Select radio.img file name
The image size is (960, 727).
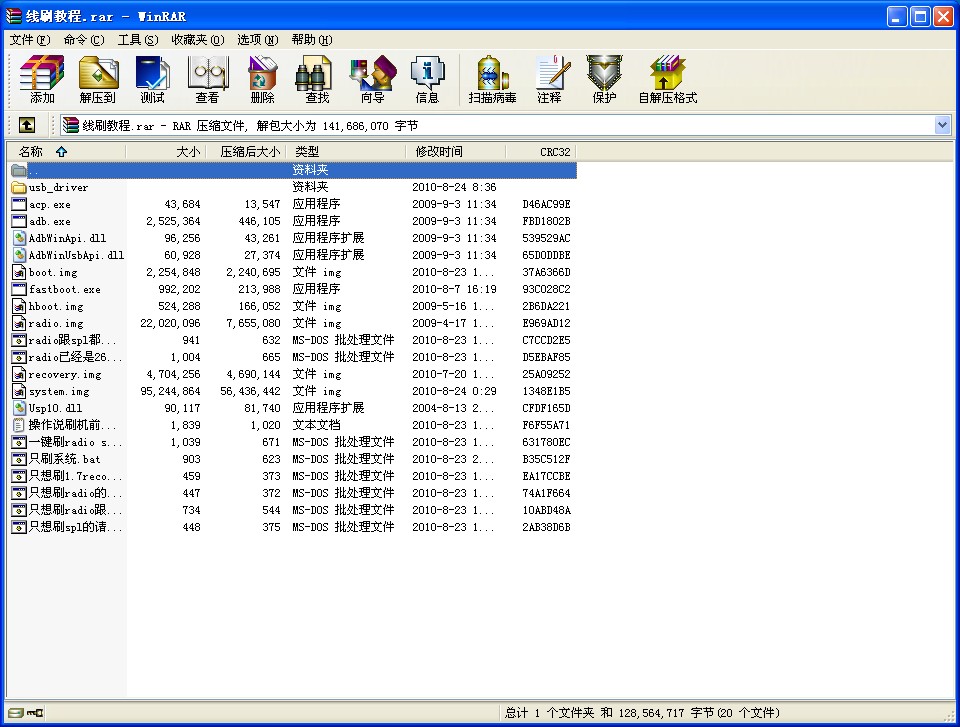tap(56, 323)
